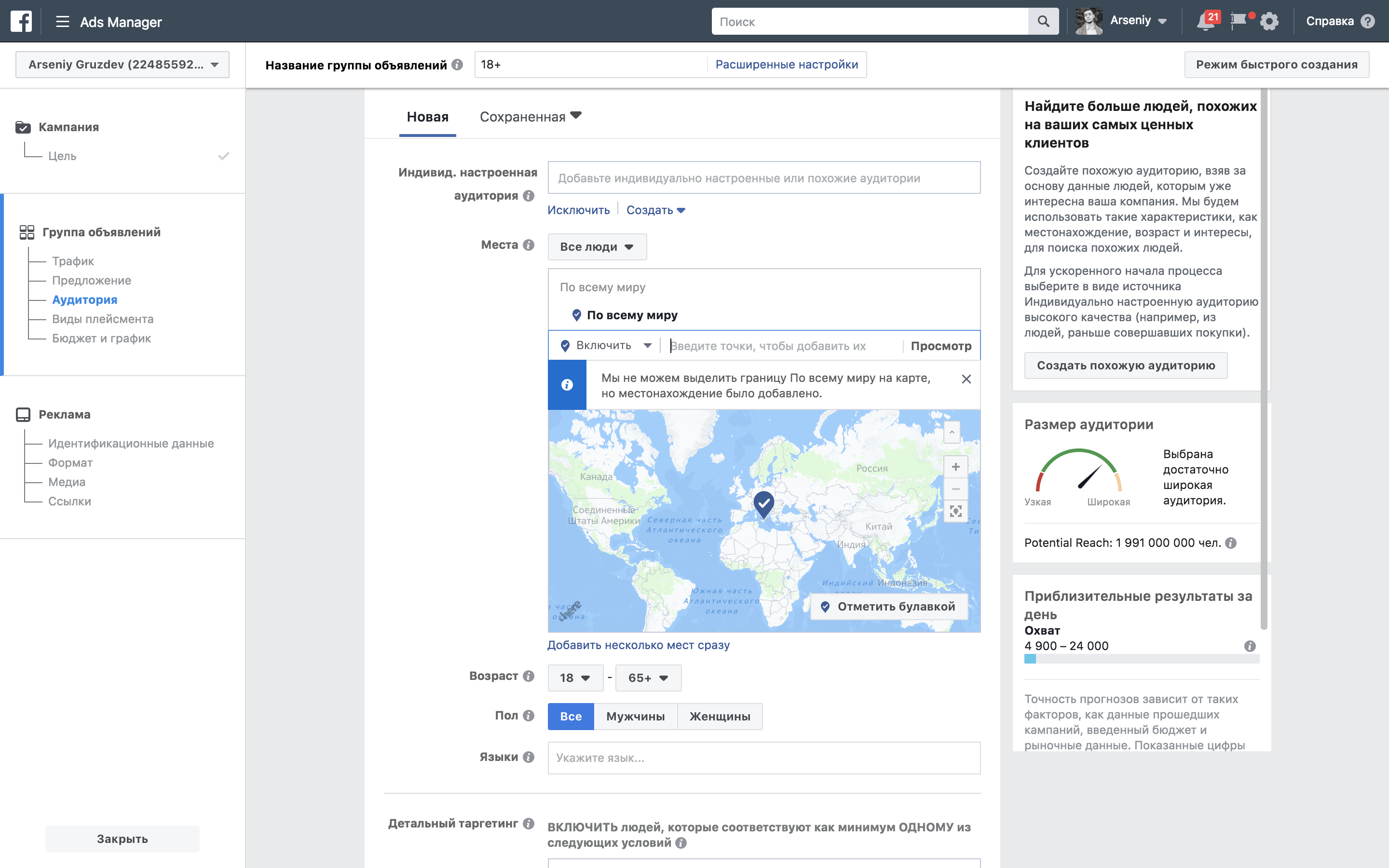Click the map fullscreen expand icon
Viewport: 1389px width, 868px height.
pyautogui.click(x=955, y=511)
